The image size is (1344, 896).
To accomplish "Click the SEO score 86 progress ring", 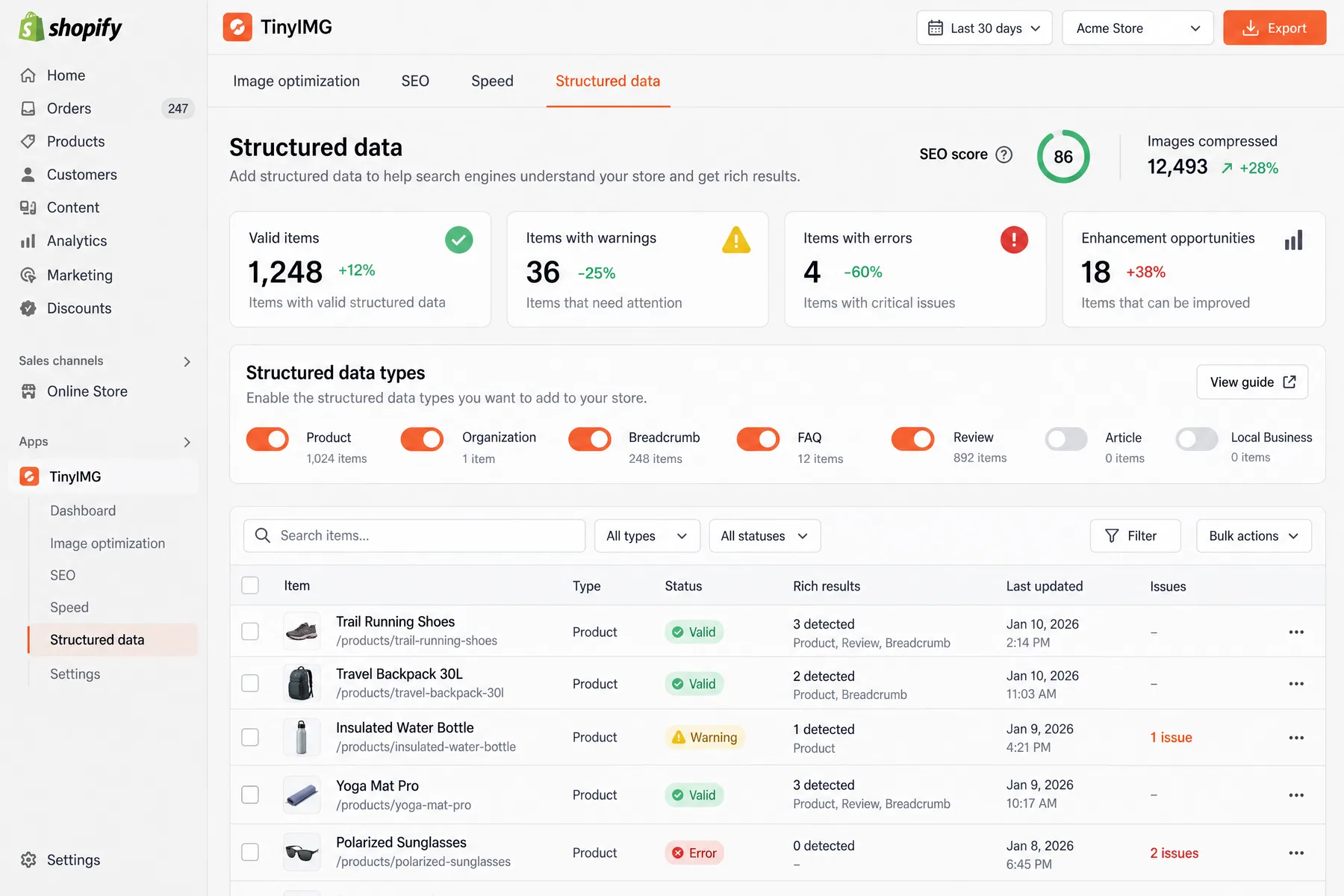I will pyautogui.click(x=1063, y=157).
